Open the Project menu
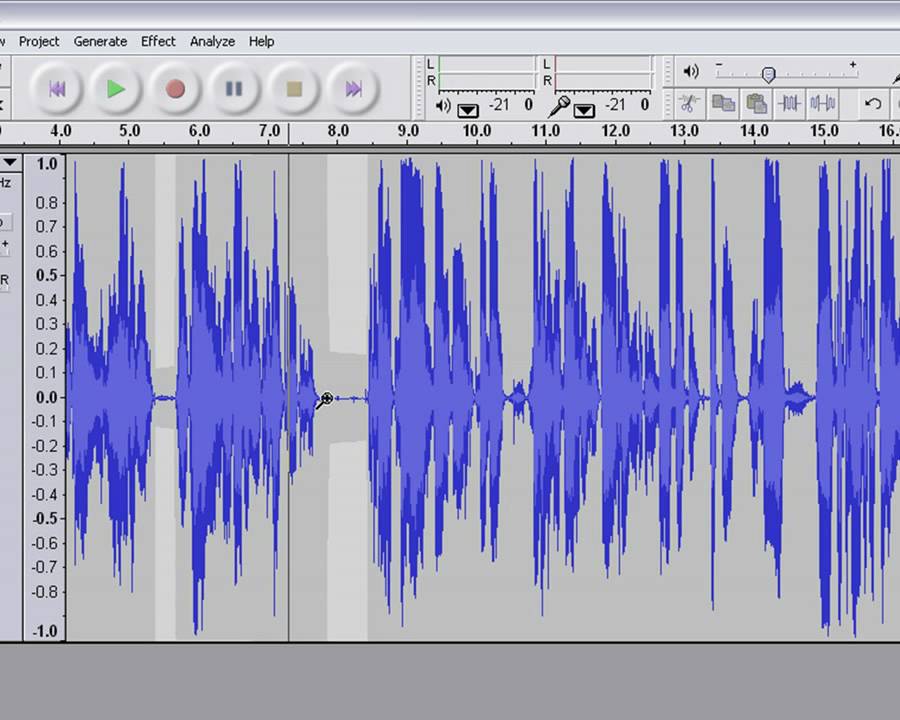Image resolution: width=900 pixels, height=720 pixels. coord(39,41)
